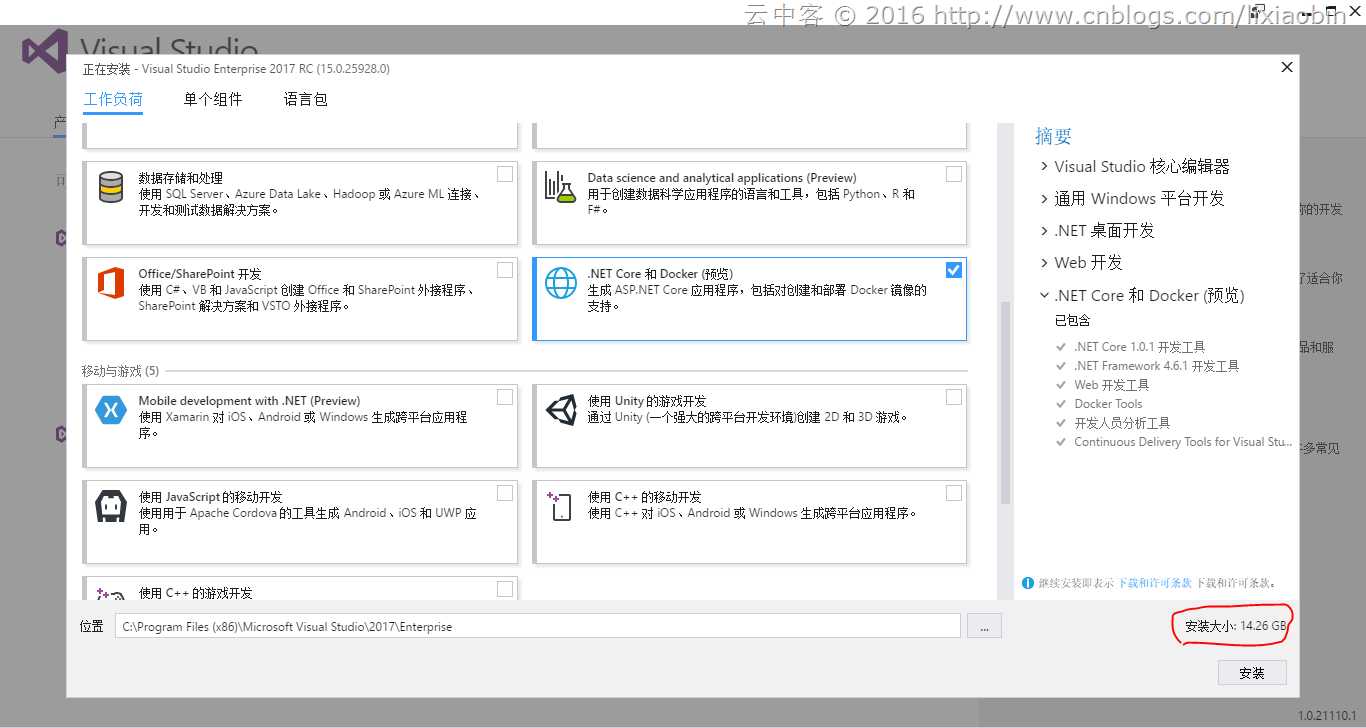Click the Unity logo icon

point(560,410)
